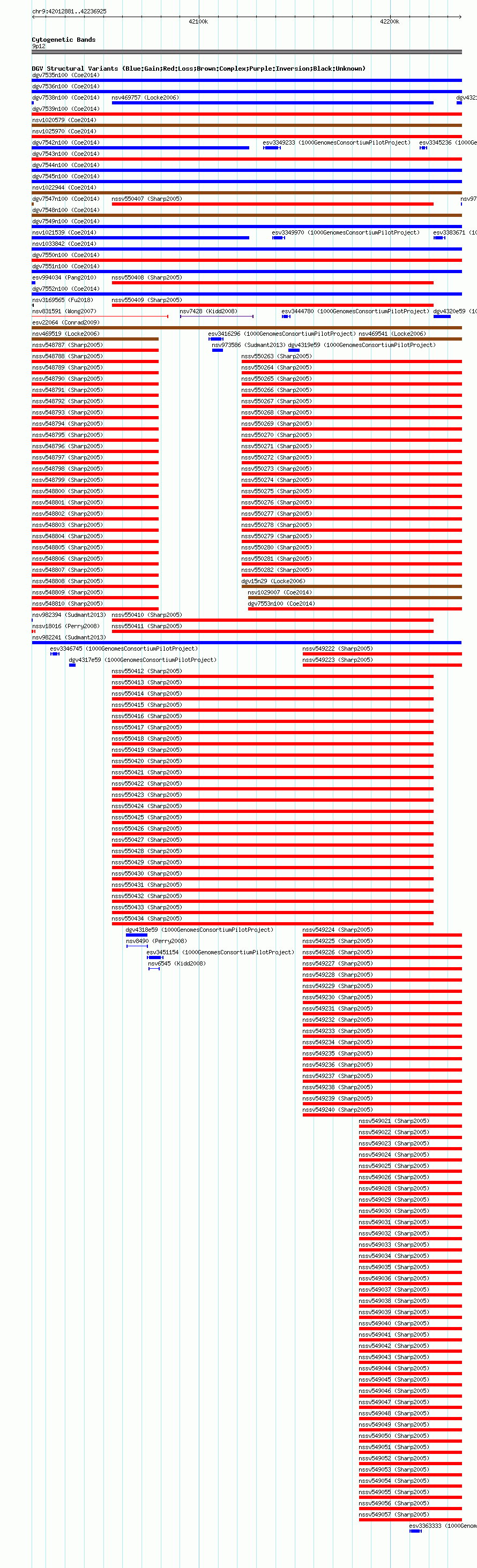
Task: Click the nssv549224 (Sharp2005) label
Action: (338, 930)
